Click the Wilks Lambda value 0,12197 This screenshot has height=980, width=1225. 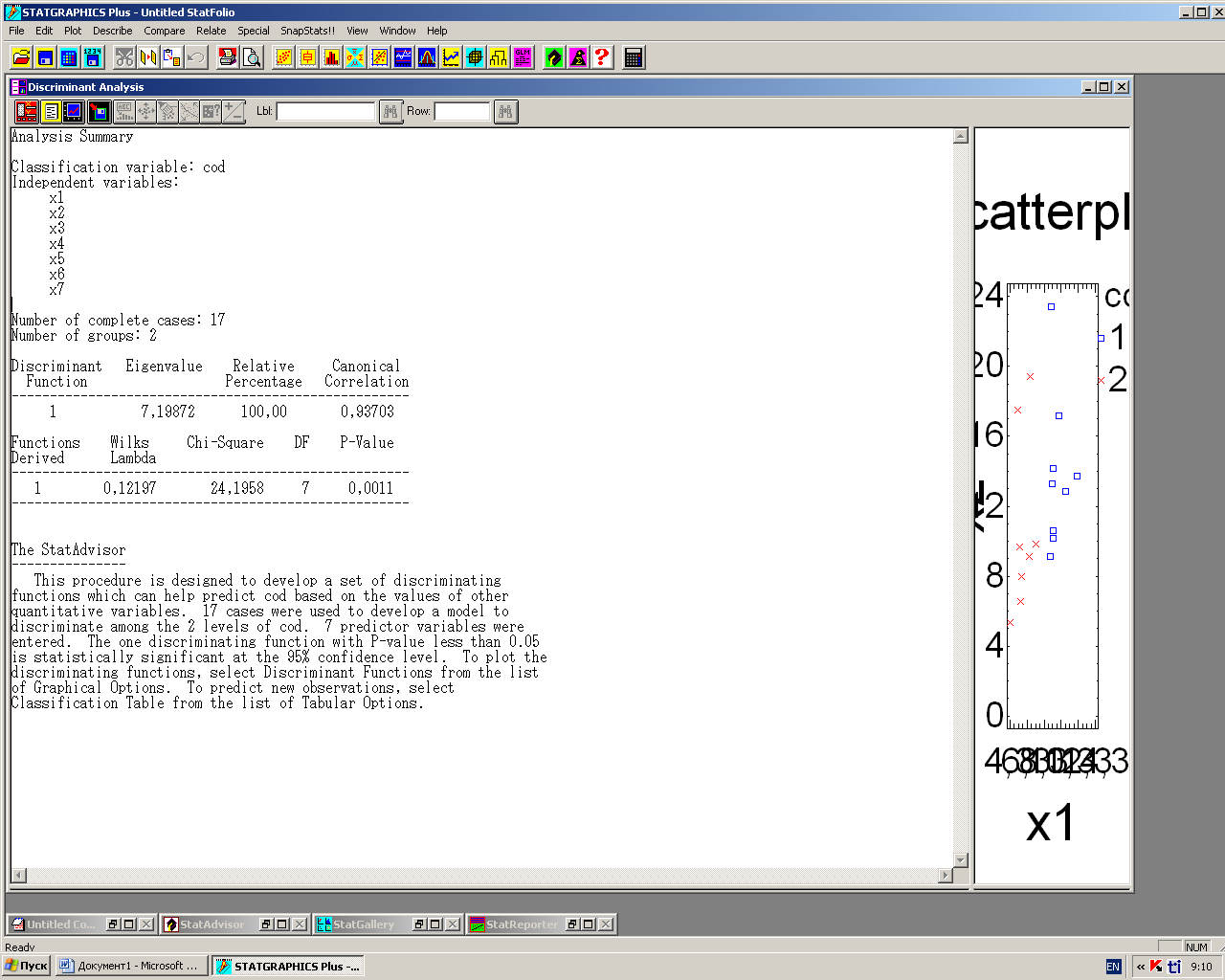pos(129,488)
